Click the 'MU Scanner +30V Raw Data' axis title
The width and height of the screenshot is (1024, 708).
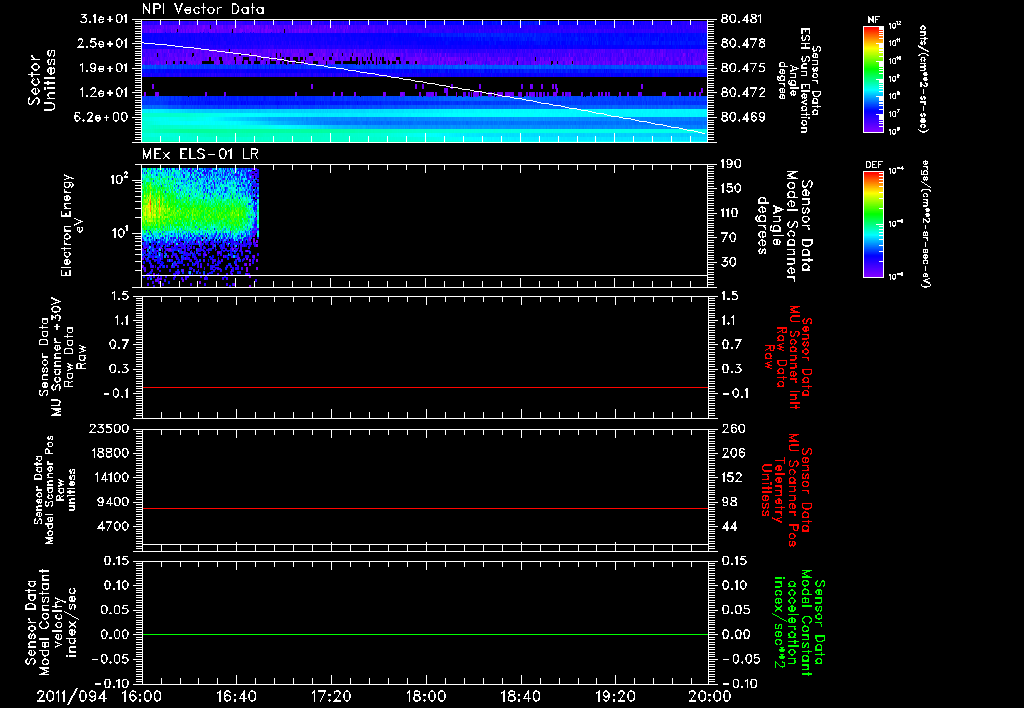62,357
